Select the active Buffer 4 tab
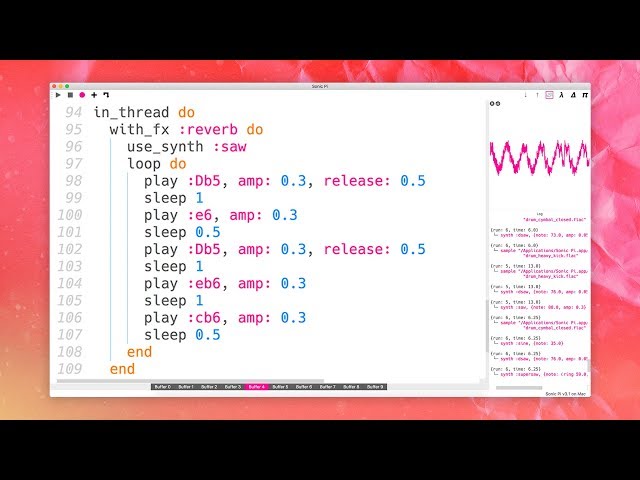This screenshot has height=480, width=640. point(257,387)
